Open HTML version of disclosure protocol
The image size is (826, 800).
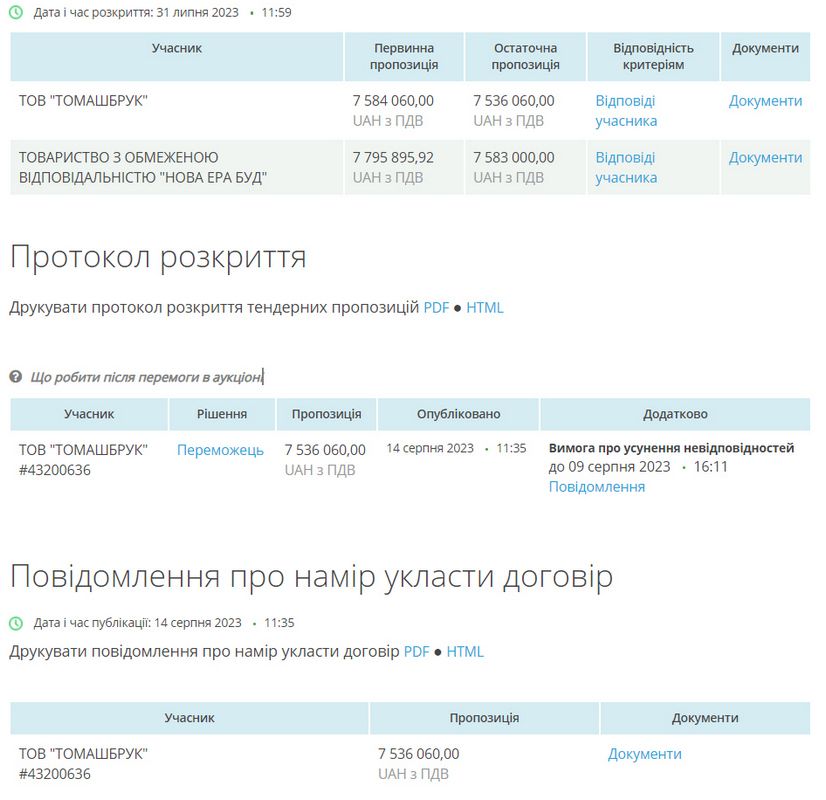(x=485, y=309)
